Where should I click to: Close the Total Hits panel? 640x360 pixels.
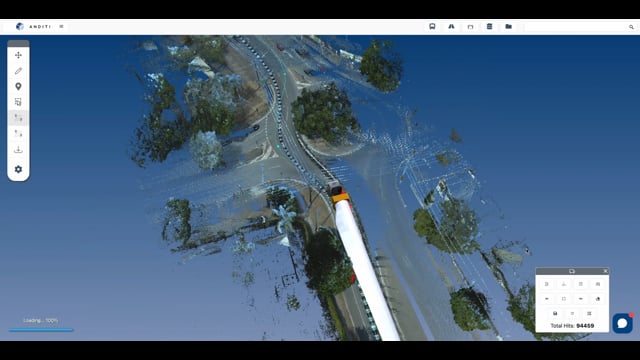tap(605, 271)
